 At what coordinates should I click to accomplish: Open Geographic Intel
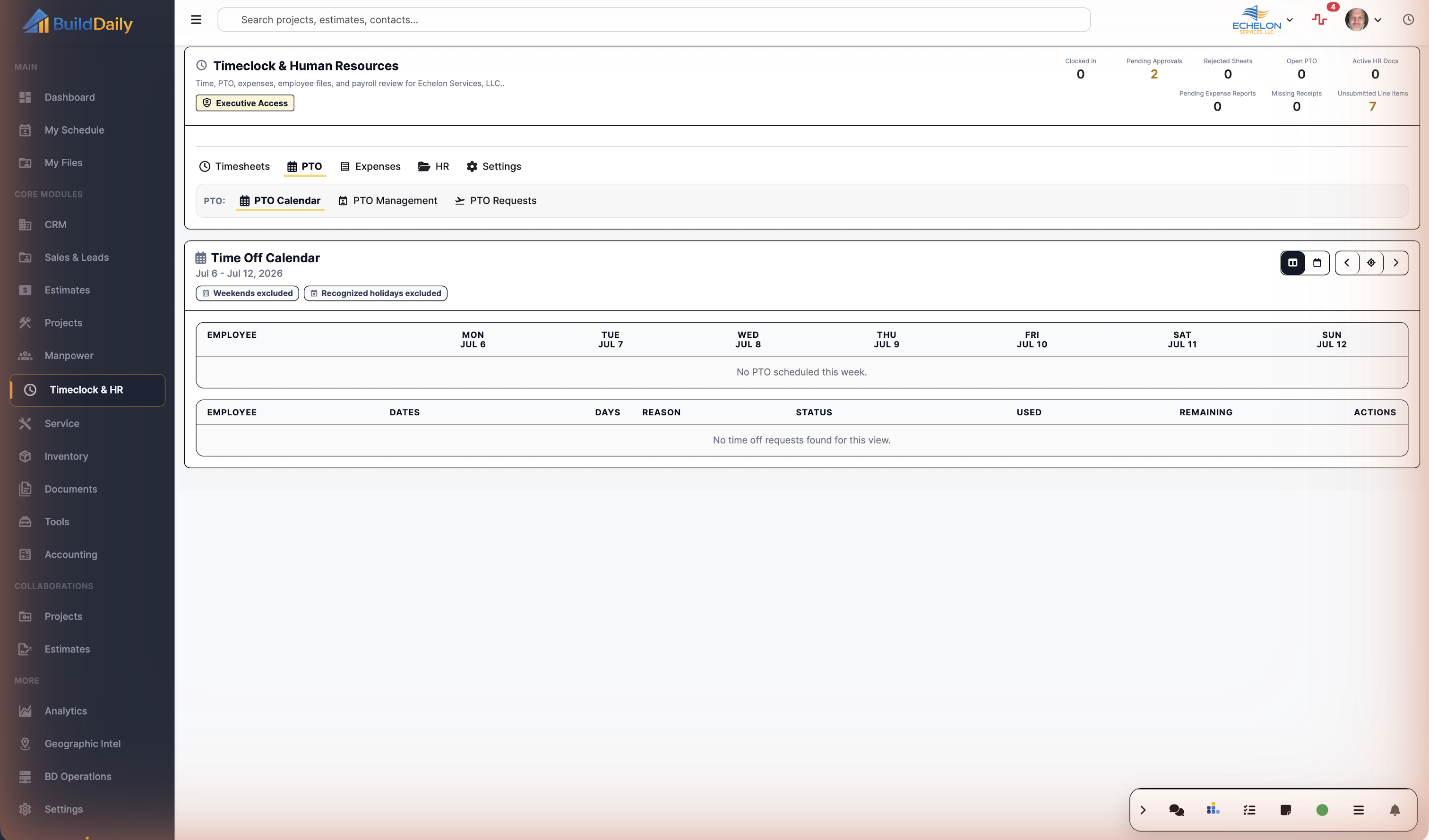coord(87,744)
